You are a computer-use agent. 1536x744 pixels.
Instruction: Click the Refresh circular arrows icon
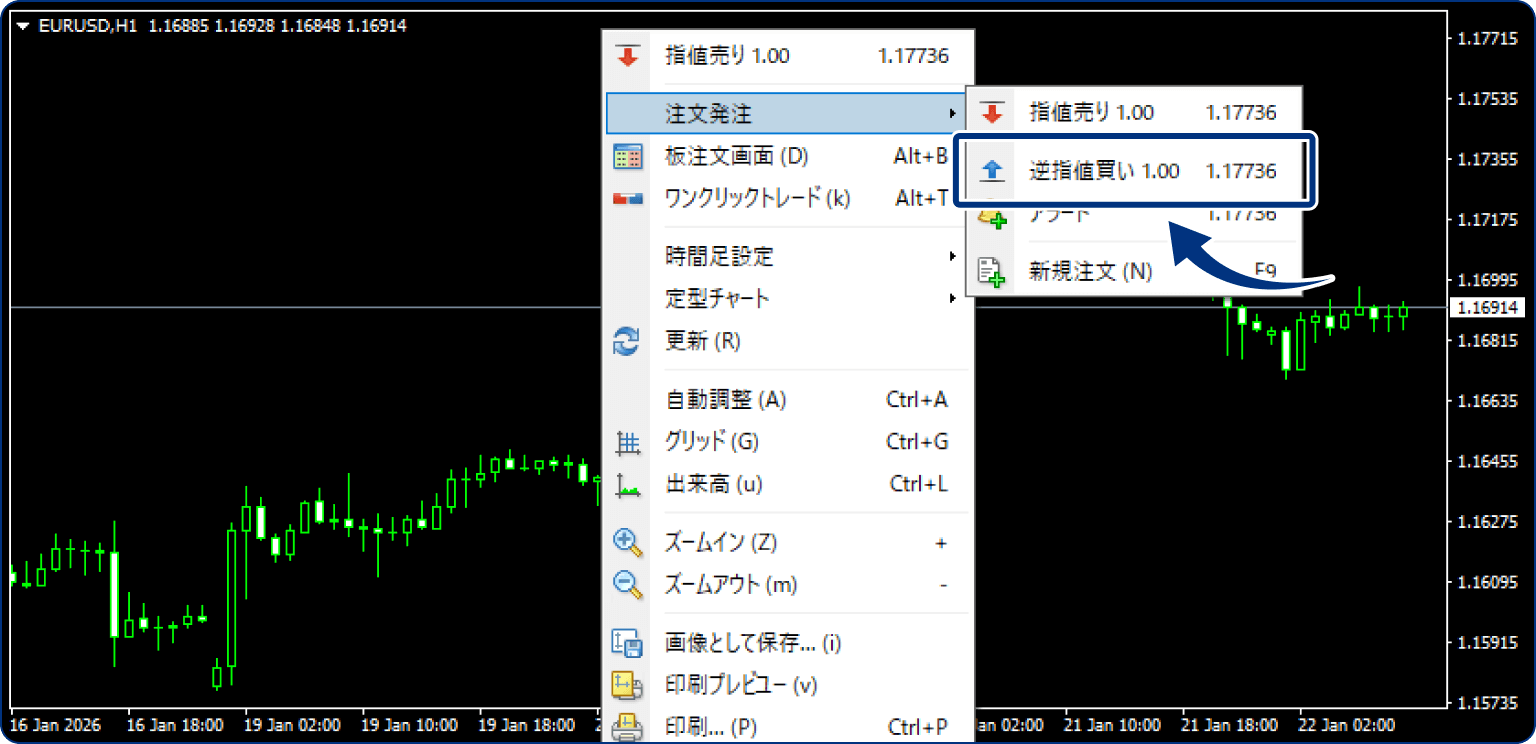click(628, 341)
